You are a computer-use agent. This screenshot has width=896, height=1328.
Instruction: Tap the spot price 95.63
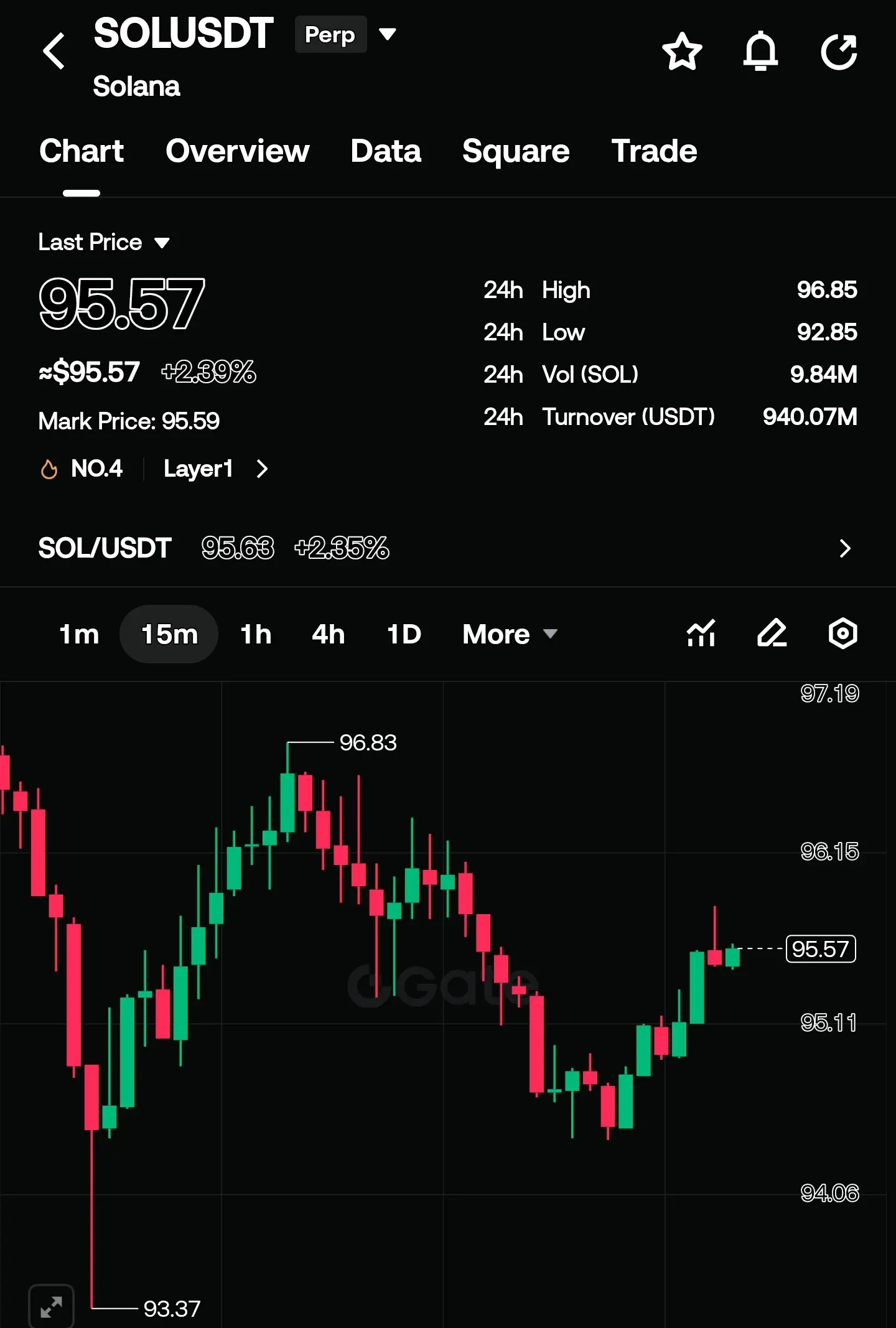238,548
